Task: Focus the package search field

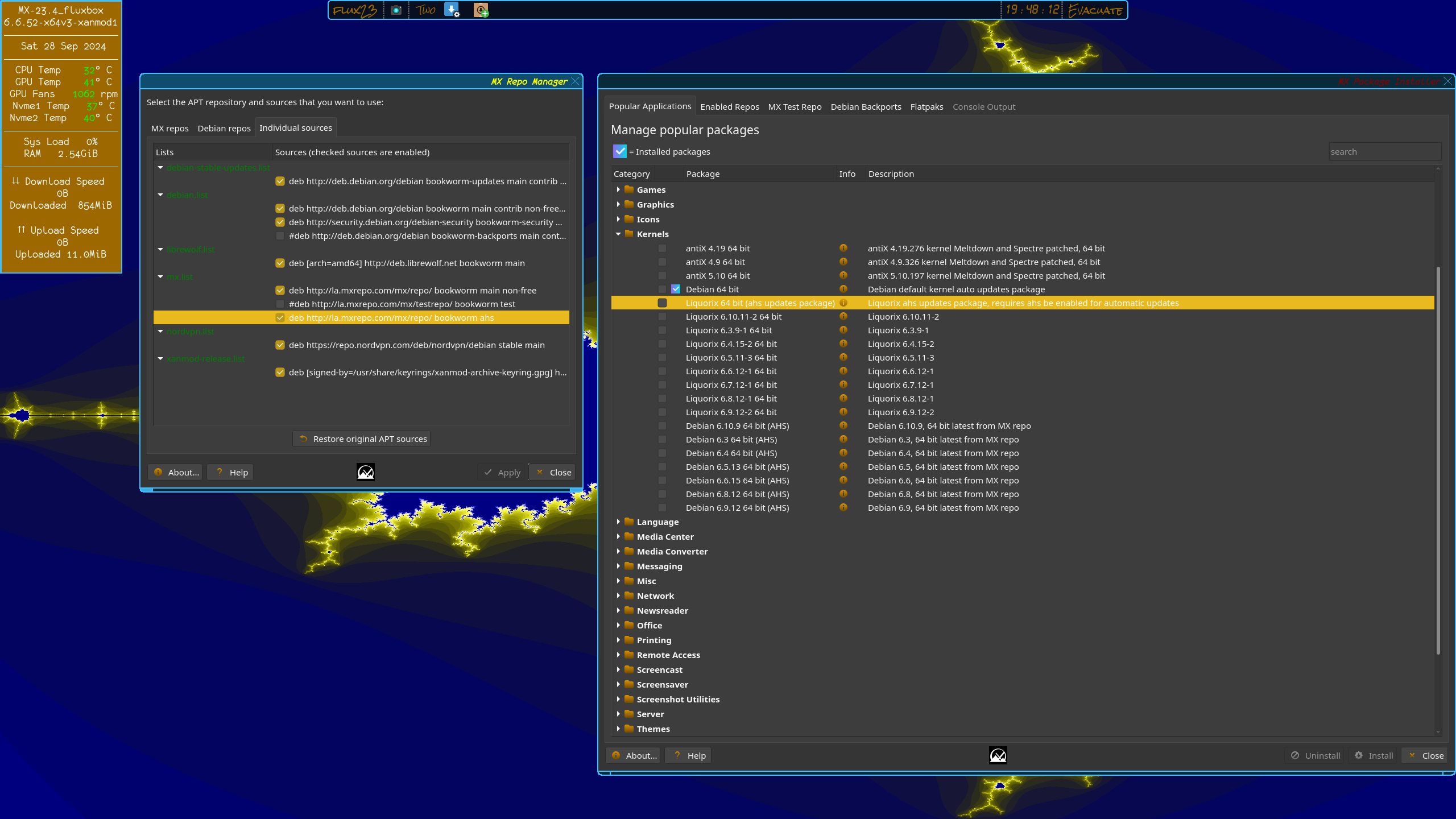Action: (x=1384, y=152)
